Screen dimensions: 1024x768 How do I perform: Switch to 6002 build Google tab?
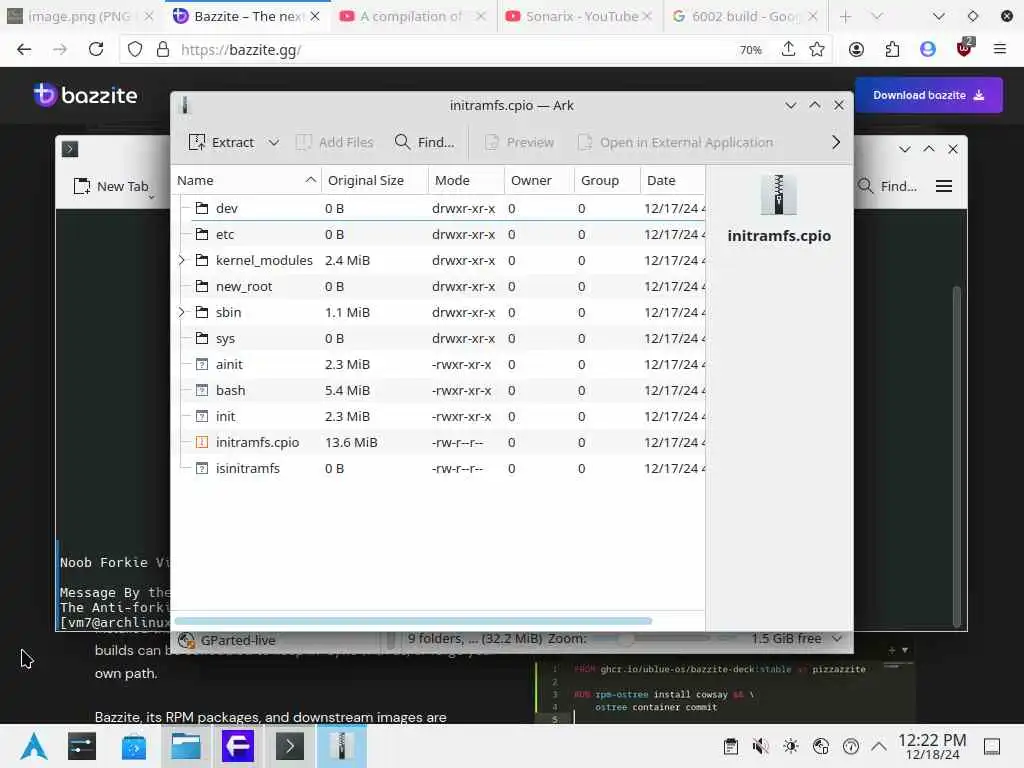pyautogui.click(x=744, y=16)
